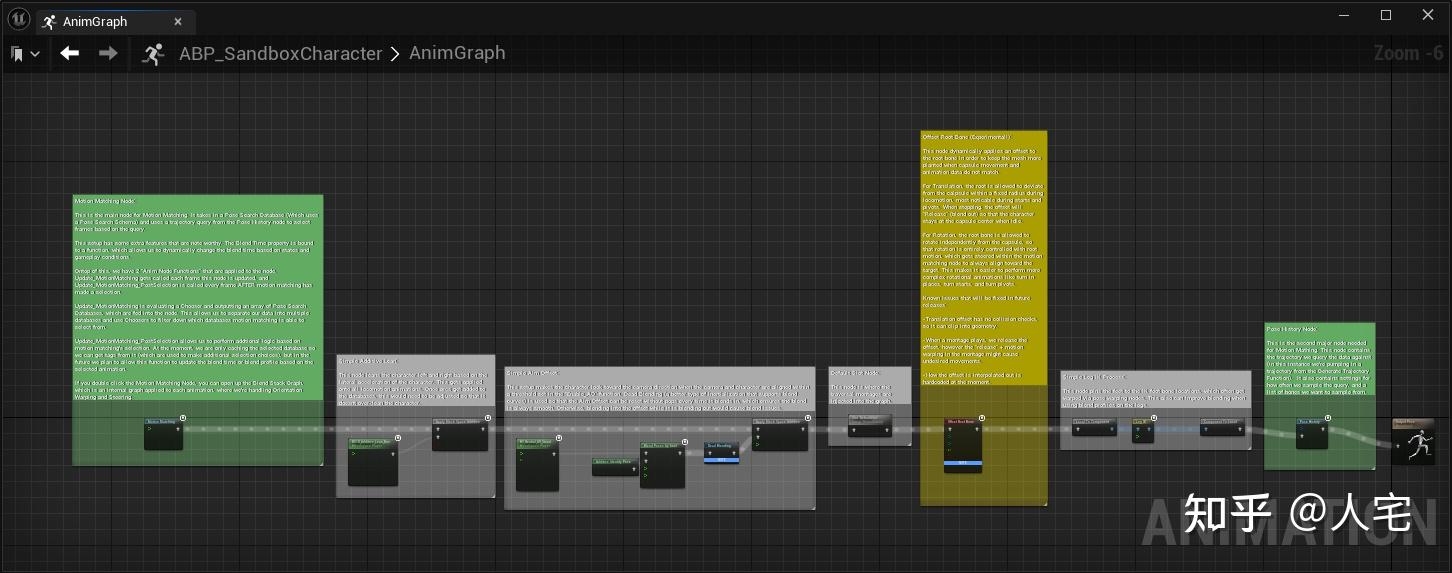Select the Pose History Node comment title

[x=1291, y=328]
